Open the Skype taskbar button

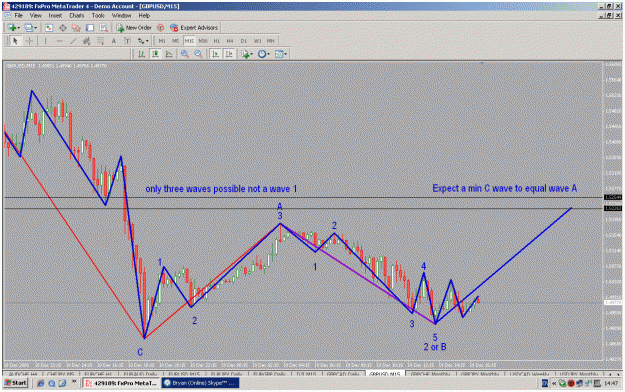(200, 383)
